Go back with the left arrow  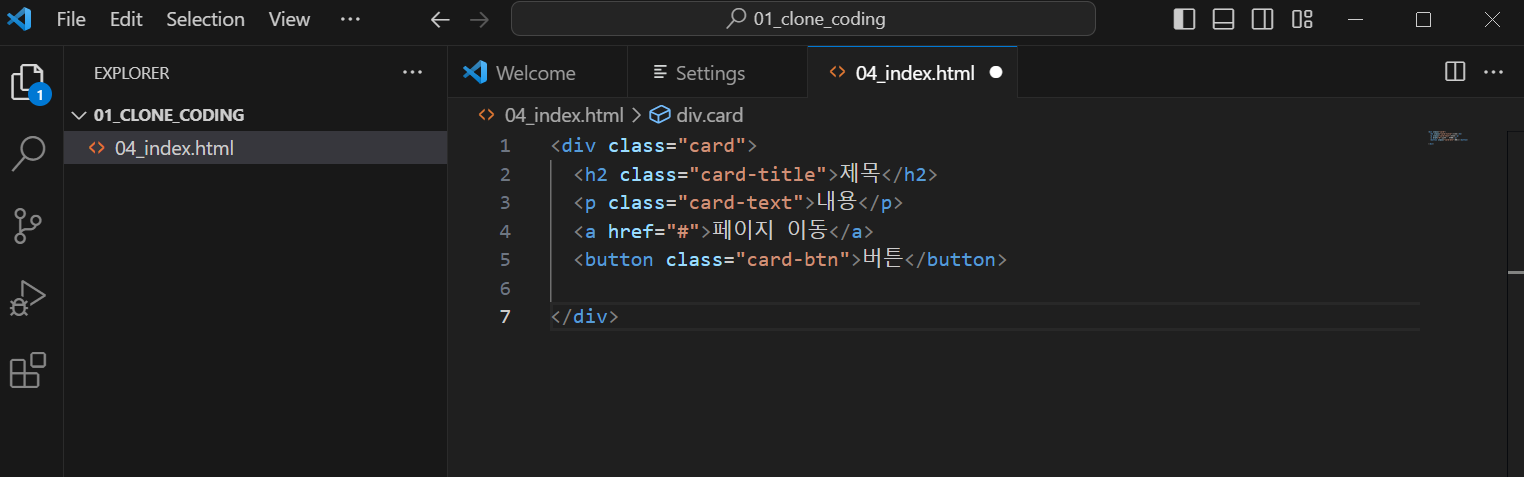pos(440,19)
